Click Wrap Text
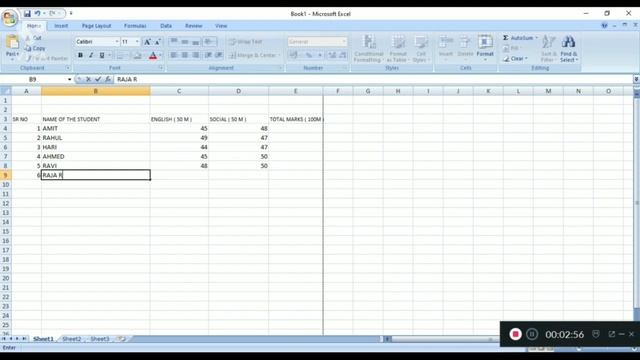Screen dimensions: 640x360 tap(245, 42)
